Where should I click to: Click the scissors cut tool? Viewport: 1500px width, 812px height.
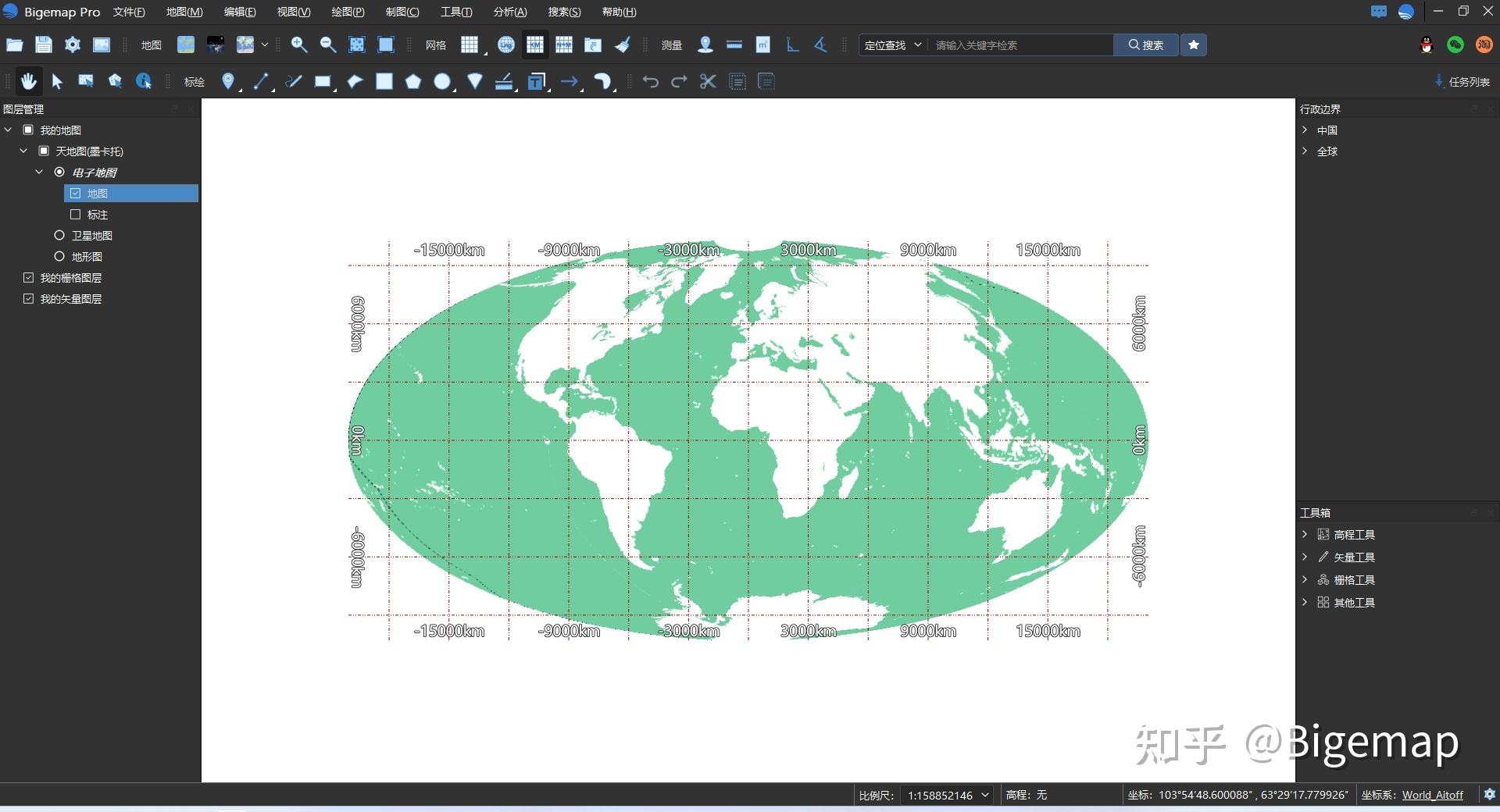tap(708, 81)
